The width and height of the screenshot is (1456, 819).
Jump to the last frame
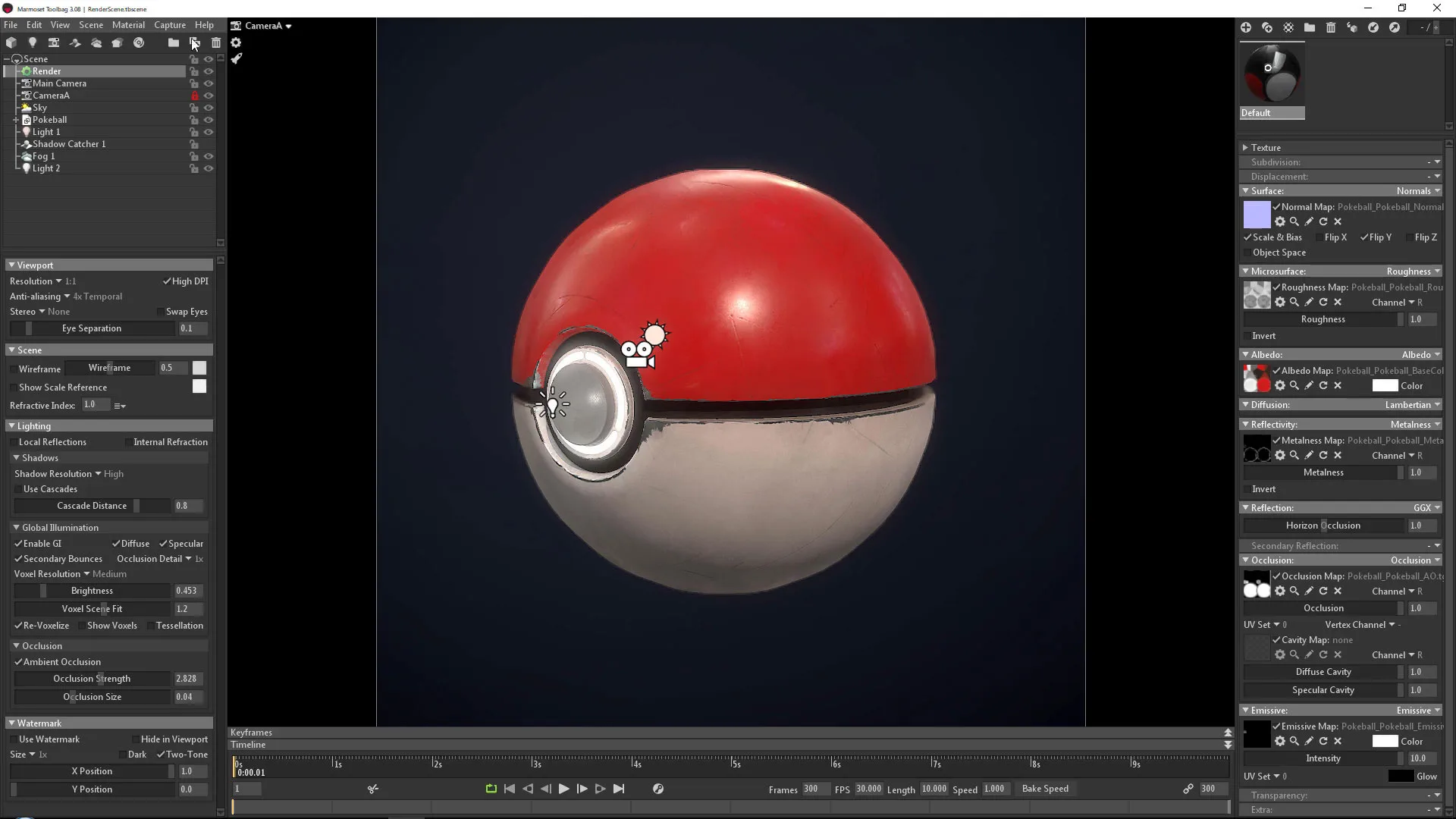point(619,789)
